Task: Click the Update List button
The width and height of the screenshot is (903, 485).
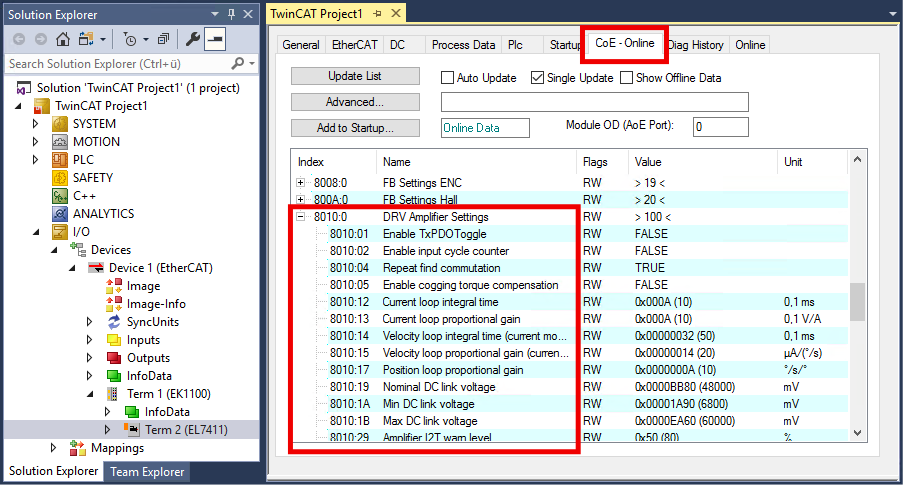Action: 355,76
